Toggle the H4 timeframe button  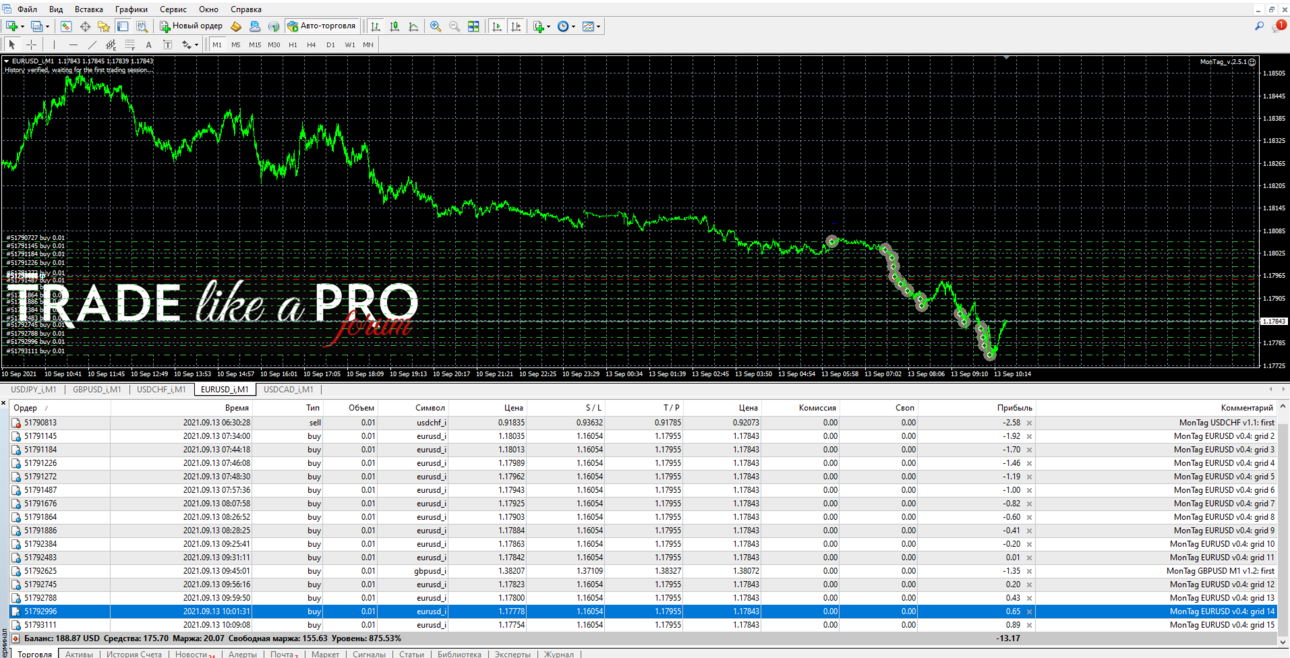point(312,44)
